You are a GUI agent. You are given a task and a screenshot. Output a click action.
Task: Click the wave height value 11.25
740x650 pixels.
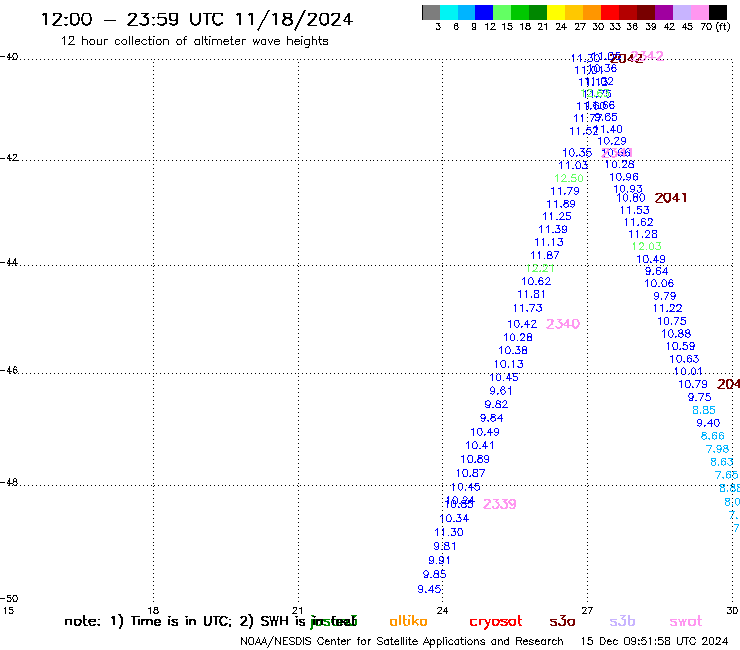pyautogui.click(x=557, y=217)
